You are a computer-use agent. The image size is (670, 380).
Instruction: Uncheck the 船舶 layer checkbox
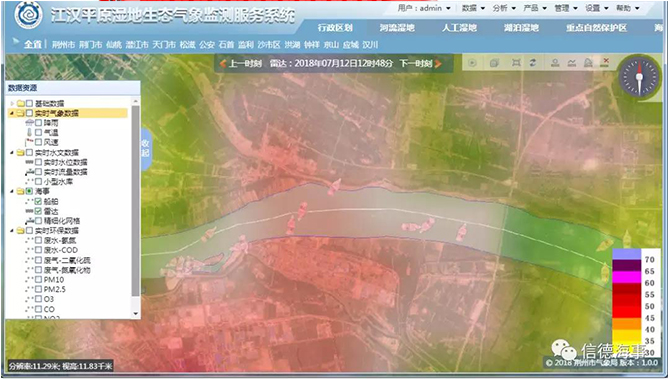(38, 201)
